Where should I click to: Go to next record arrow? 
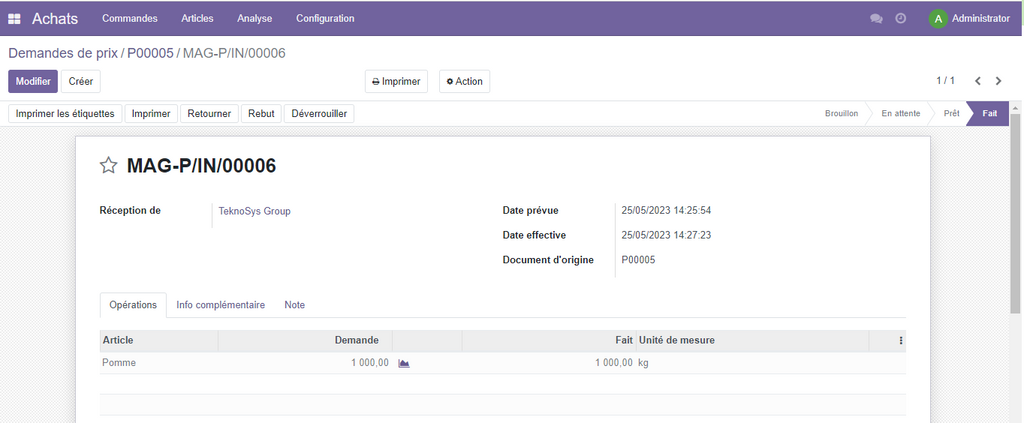pyautogui.click(x=998, y=81)
